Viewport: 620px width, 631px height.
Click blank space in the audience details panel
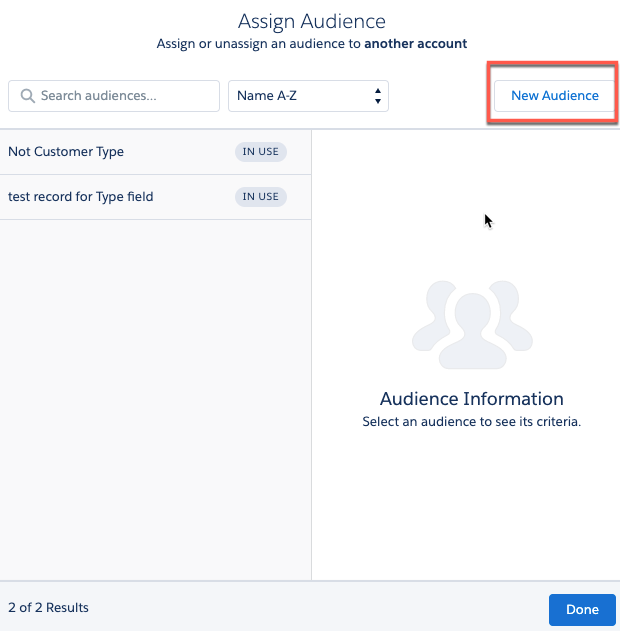[465, 510]
